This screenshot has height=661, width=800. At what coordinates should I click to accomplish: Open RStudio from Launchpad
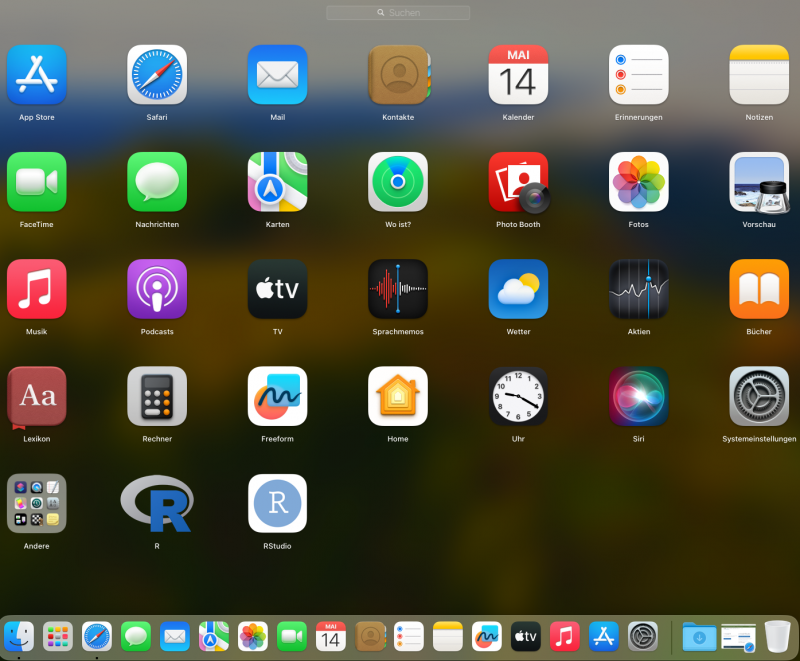click(278, 503)
